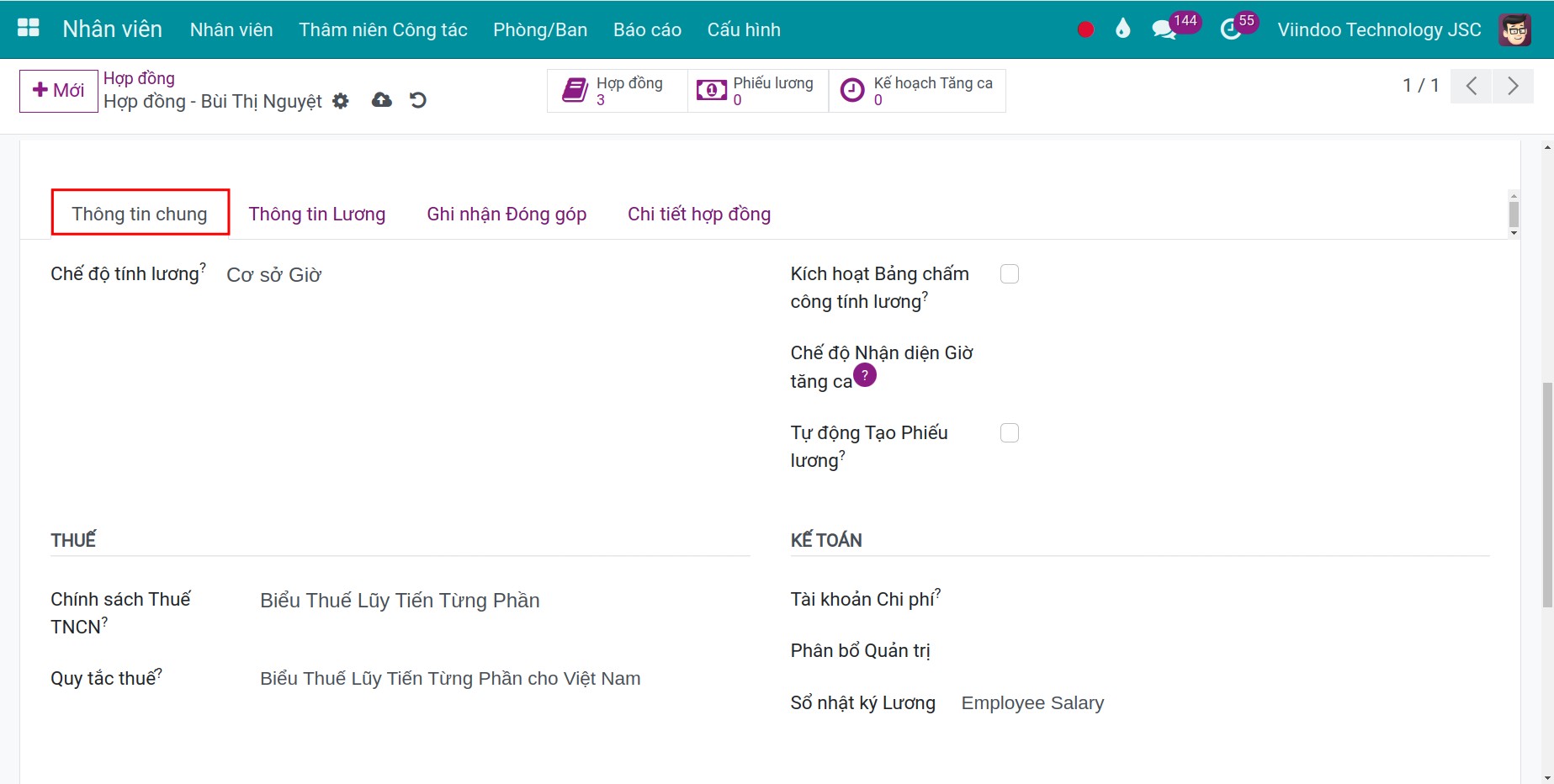Toggle Tự động Tạo Phiếu lương checkbox

[x=1010, y=433]
